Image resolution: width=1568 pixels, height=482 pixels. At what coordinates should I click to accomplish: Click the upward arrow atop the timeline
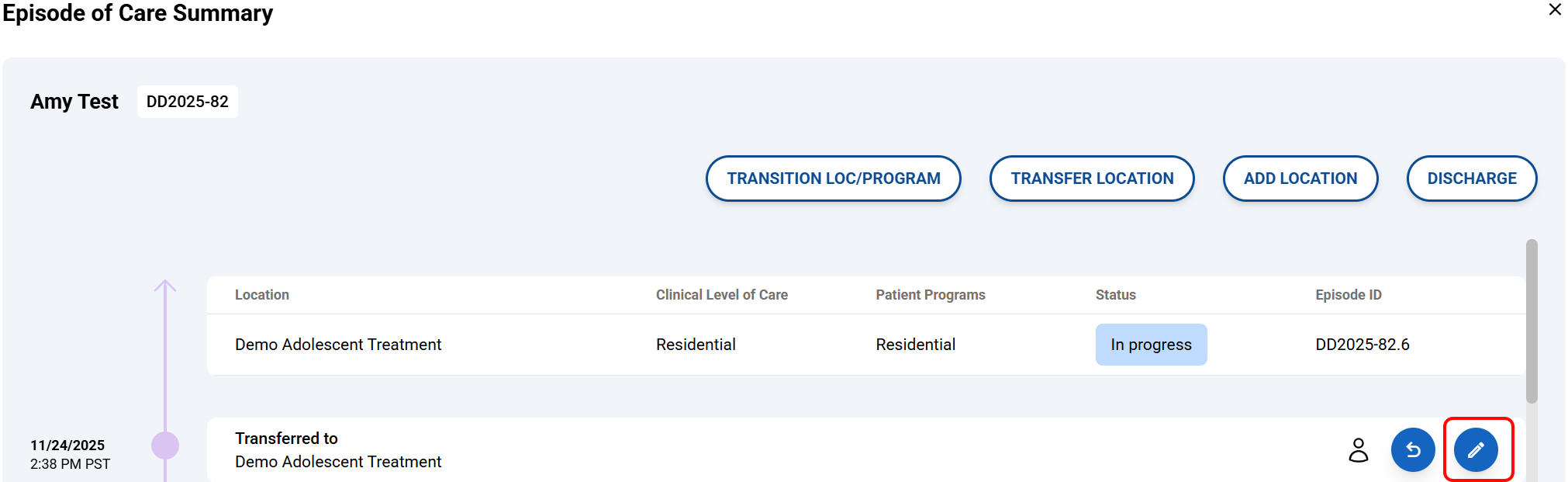click(x=165, y=286)
